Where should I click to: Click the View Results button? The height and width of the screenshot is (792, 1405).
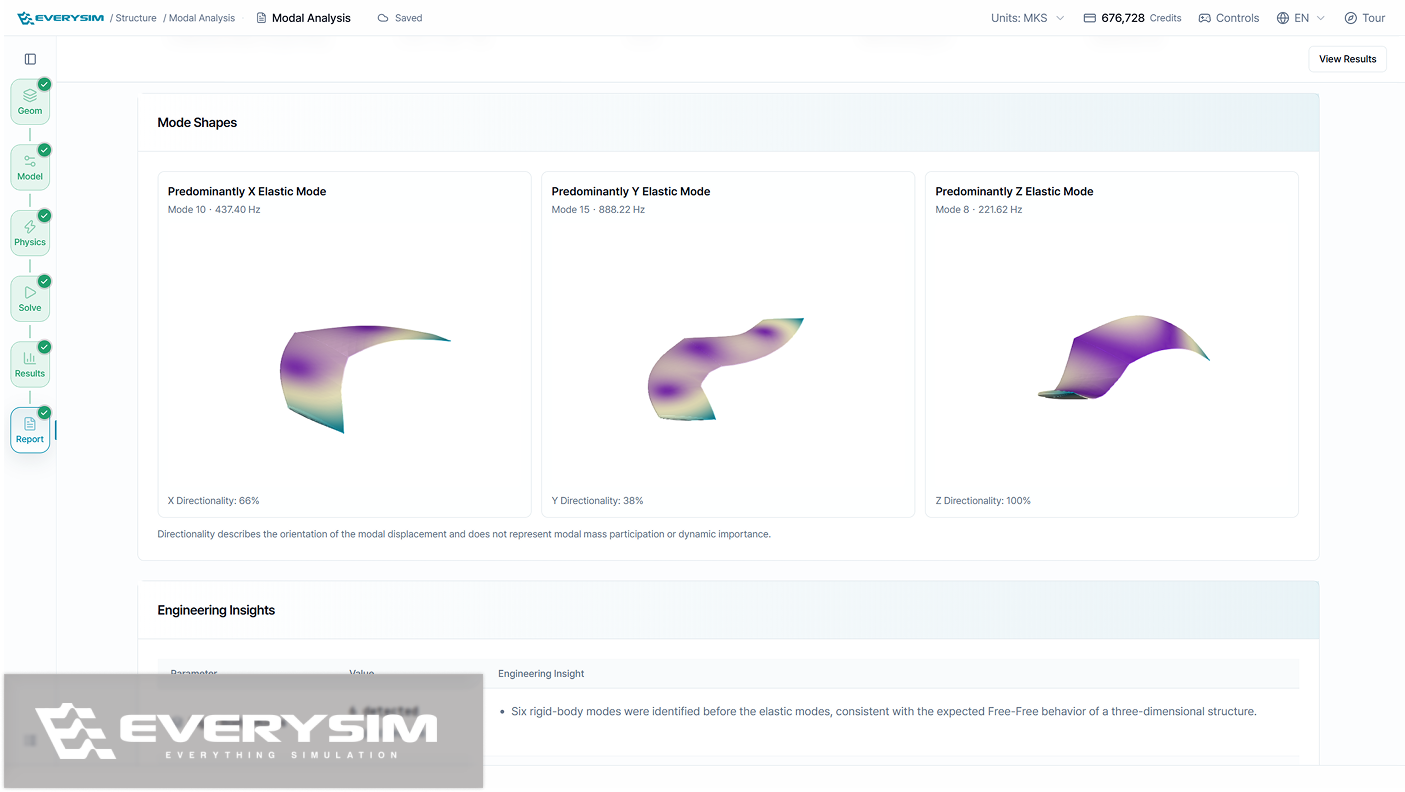(1347, 59)
